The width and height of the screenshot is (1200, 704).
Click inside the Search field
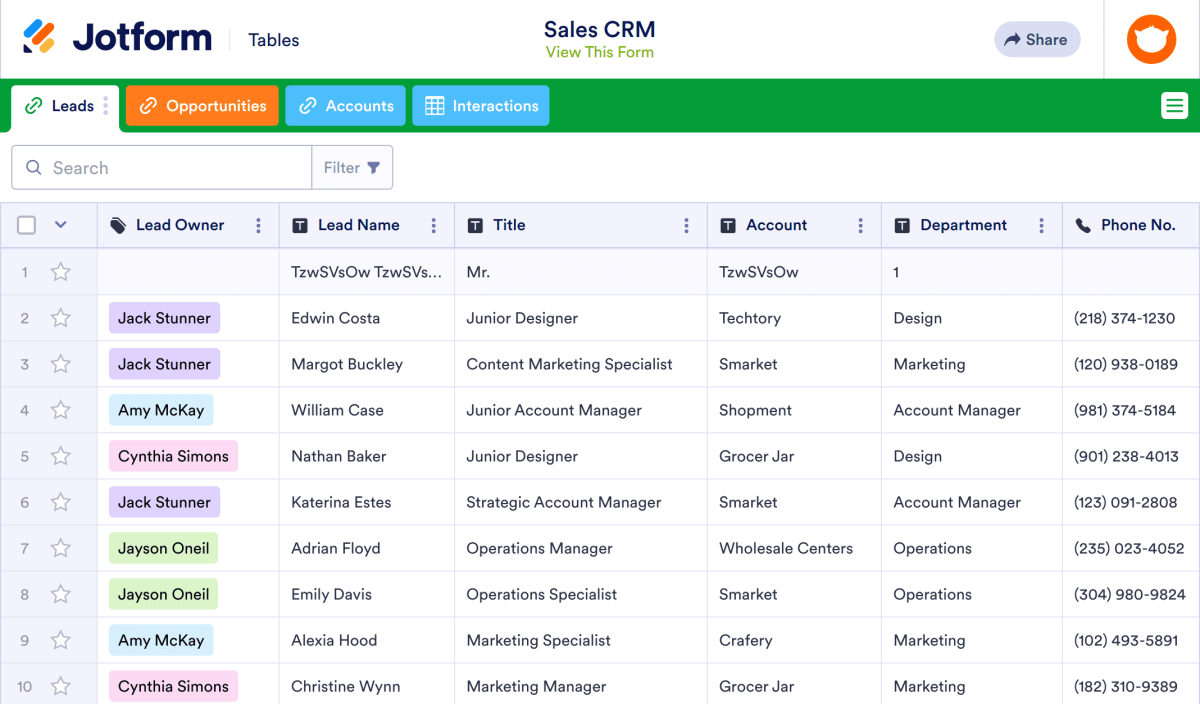tap(160, 167)
